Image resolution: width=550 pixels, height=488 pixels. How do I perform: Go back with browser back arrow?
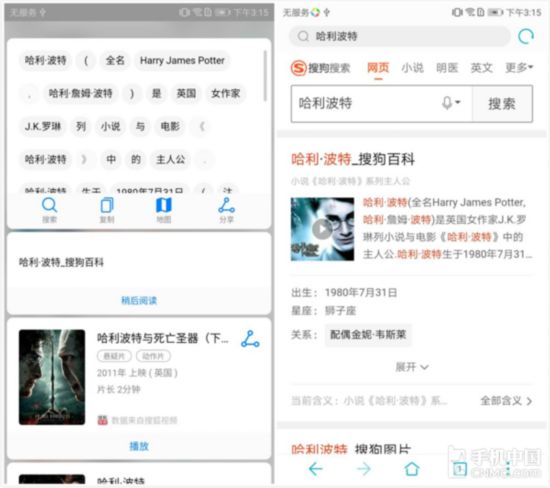pyautogui.click(x=315, y=469)
